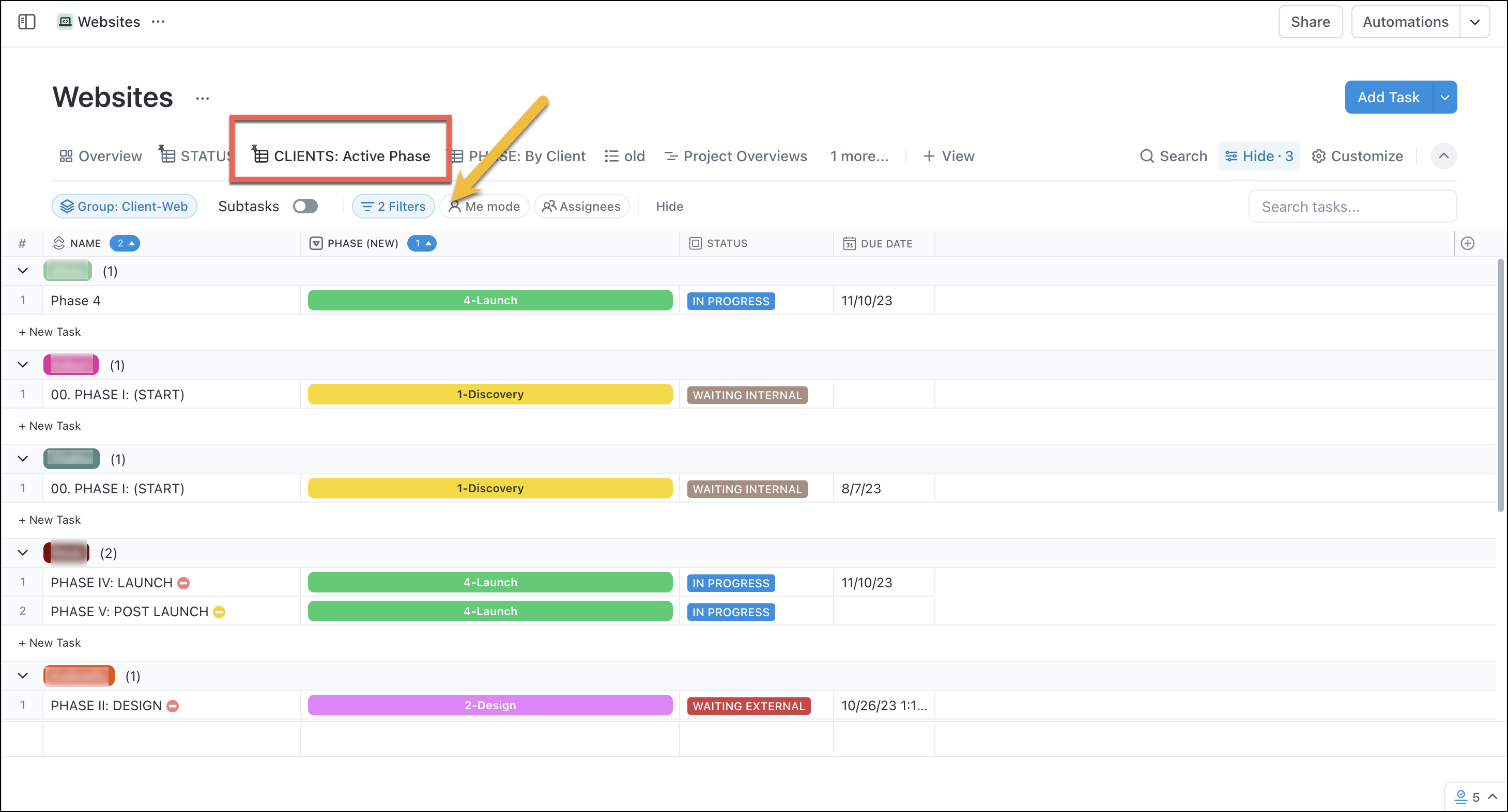Expand the Automations dropdown arrow
The width and height of the screenshot is (1508, 812).
(x=1474, y=22)
